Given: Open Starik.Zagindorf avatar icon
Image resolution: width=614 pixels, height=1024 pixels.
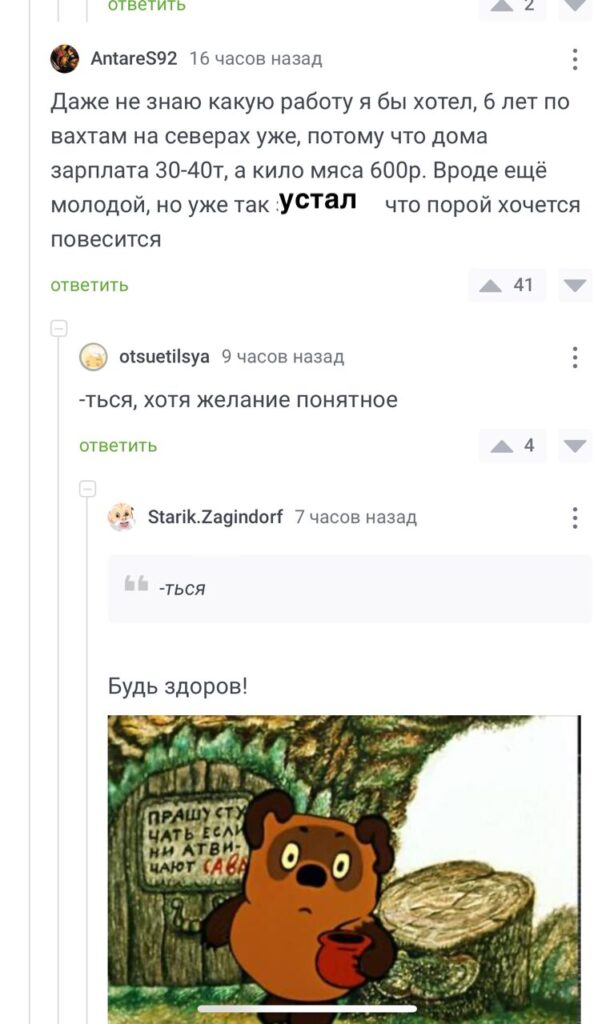Looking at the screenshot, I should click(121, 517).
